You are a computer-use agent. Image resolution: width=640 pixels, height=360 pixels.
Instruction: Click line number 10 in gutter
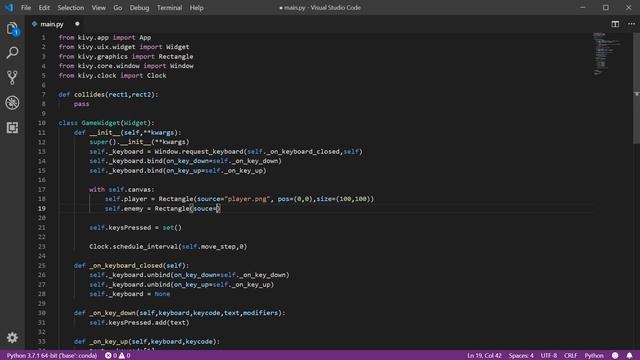click(x=42, y=123)
